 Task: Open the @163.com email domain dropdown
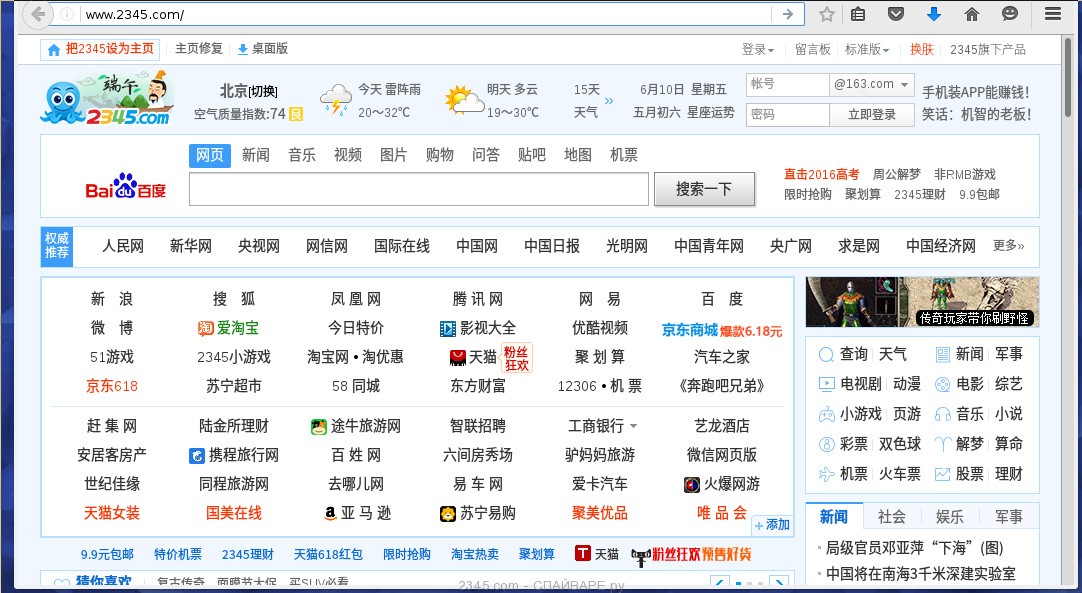[x=872, y=84]
